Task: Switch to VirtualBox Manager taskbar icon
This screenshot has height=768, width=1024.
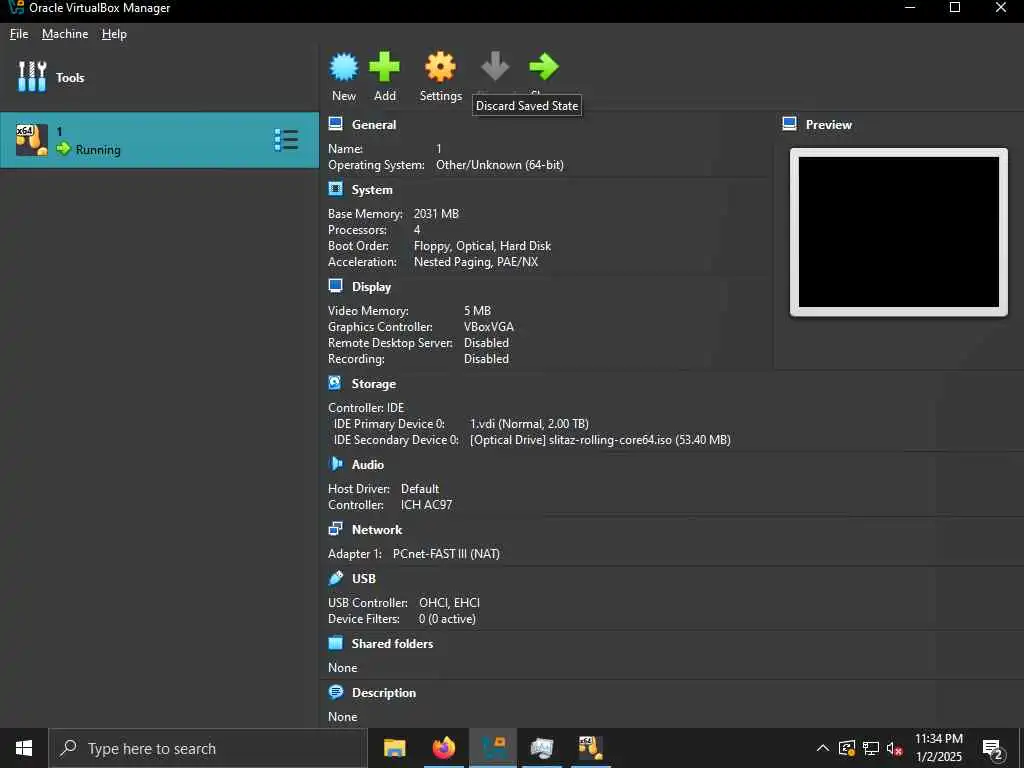Action: point(493,748)
